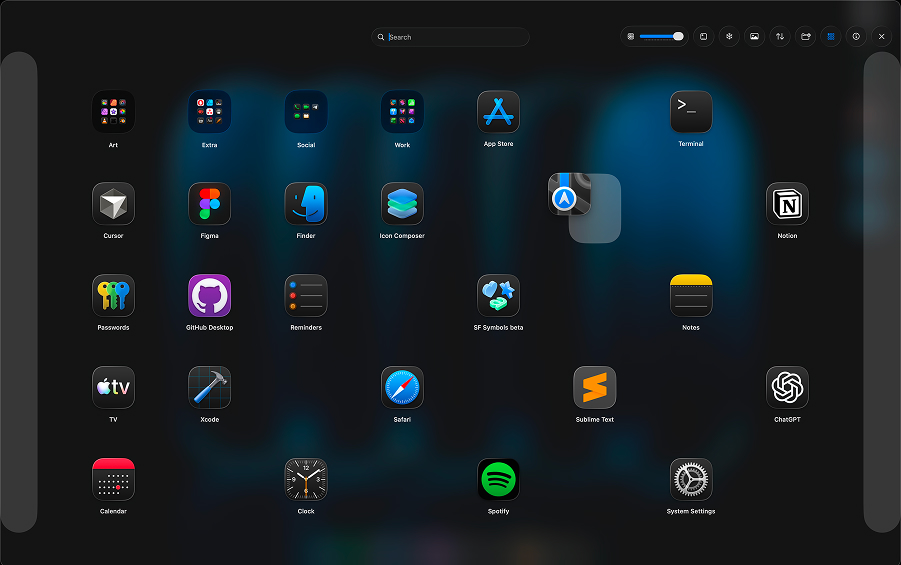The width and height of the screenshot is (901, 565).
Task: Click the 'App Store' label
Action: pyautogui.click(x=498, y=144)
